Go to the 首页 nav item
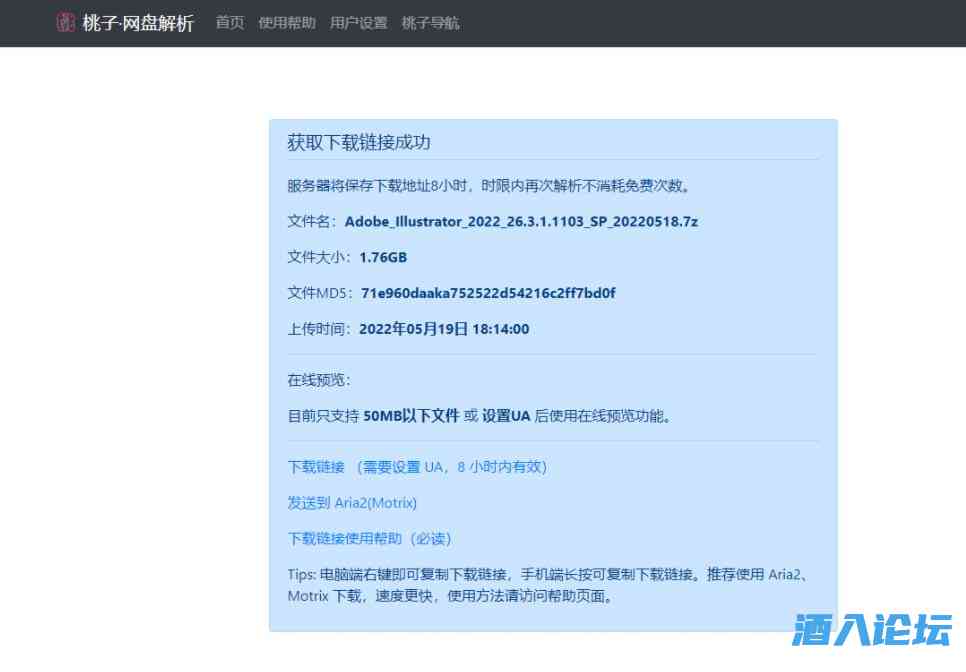The width and height of the screenshot is (966, 672). pyautogui.click(x=230, y=23)
